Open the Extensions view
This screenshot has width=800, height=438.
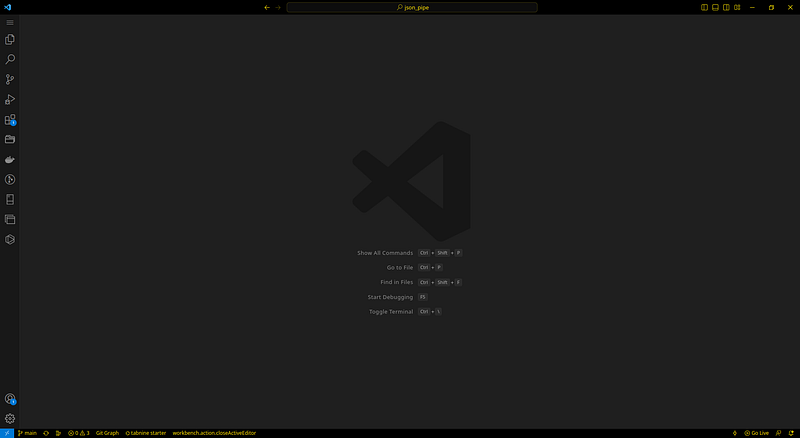(x=10, y=119)
